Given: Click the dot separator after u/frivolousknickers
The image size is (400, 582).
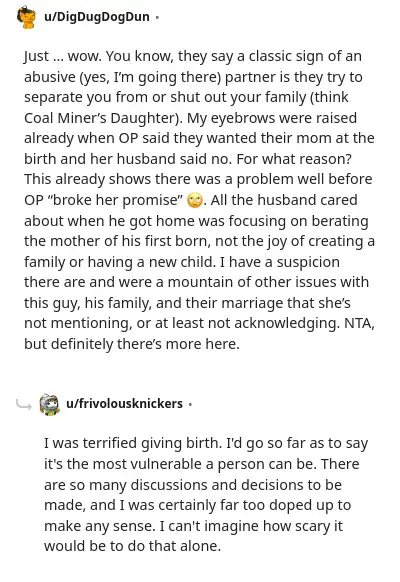Looking at the screenshot, I should click(190, 404).
